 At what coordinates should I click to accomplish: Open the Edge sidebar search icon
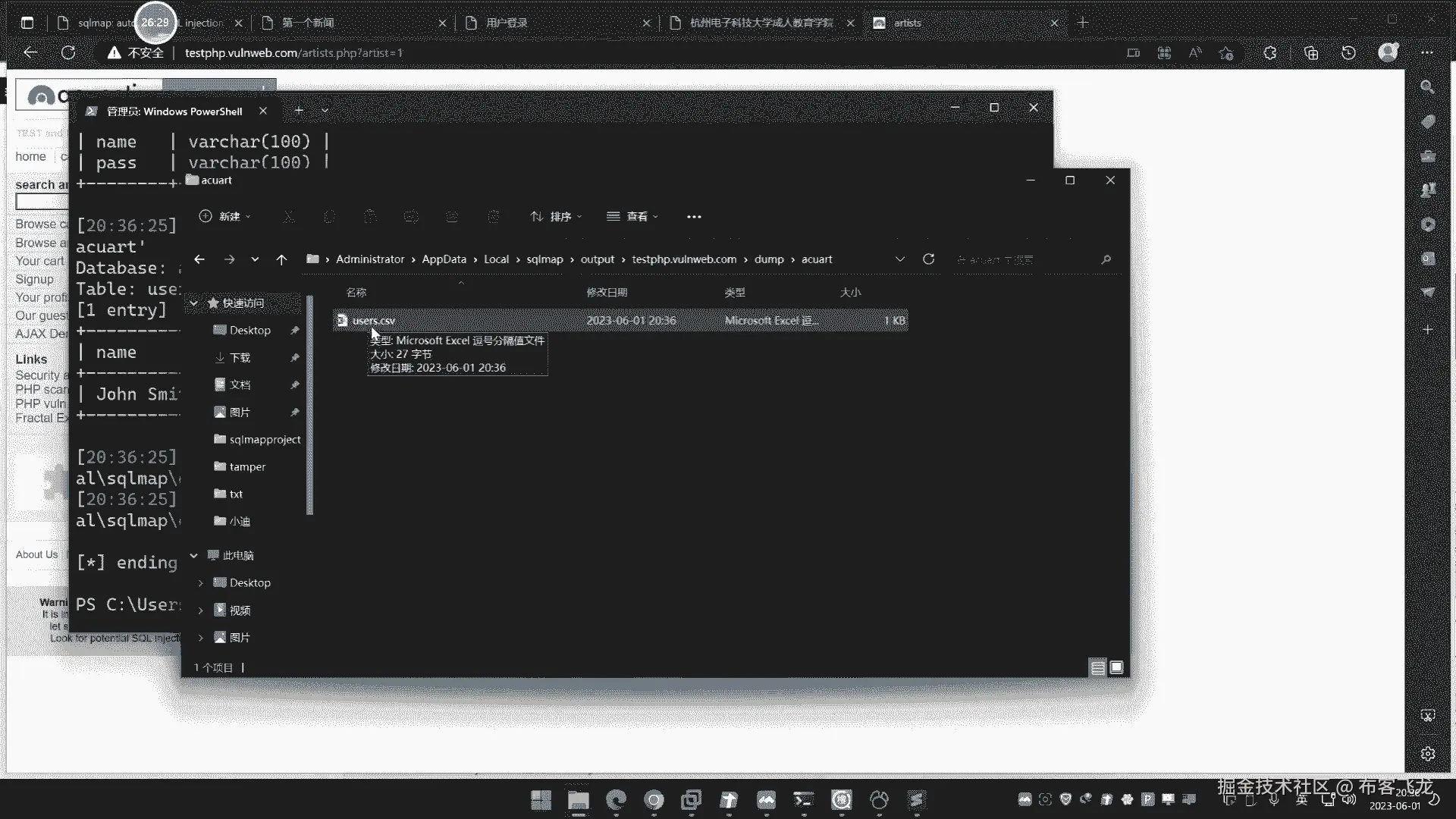pos(1427,87)
